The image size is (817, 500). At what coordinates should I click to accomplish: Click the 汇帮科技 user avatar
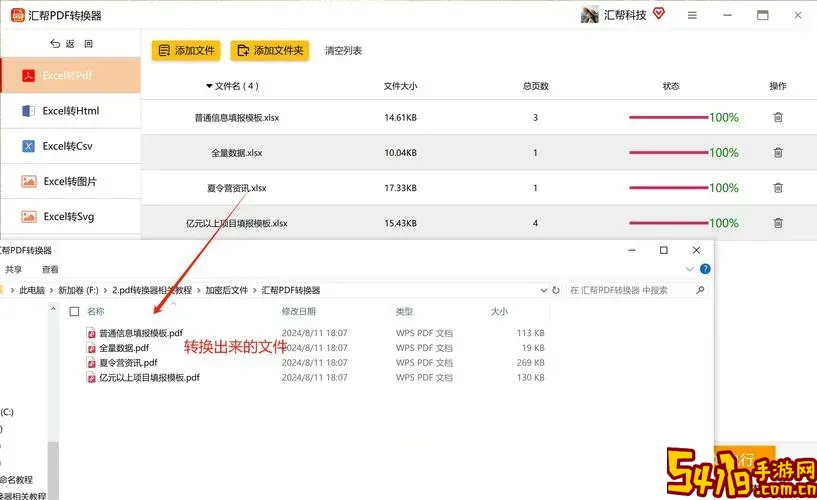click(x=590, y=15)
